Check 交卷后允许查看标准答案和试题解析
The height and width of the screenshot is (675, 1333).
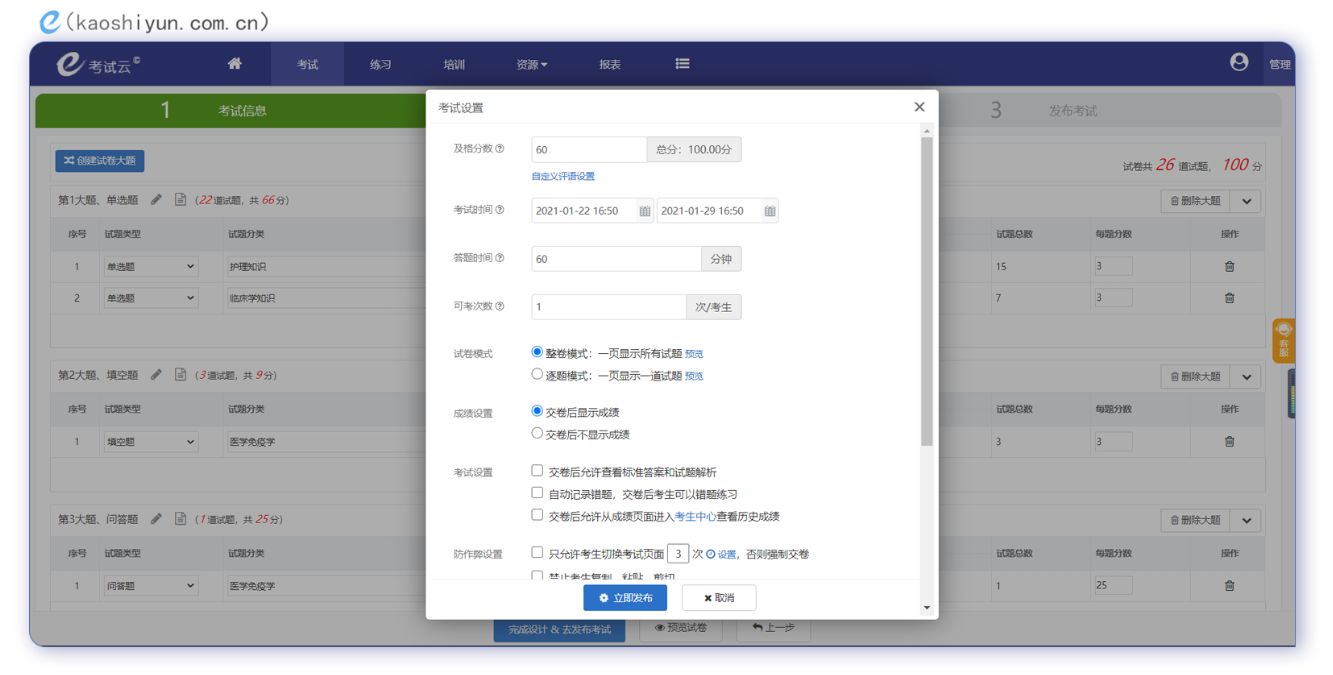pos(538,471)
